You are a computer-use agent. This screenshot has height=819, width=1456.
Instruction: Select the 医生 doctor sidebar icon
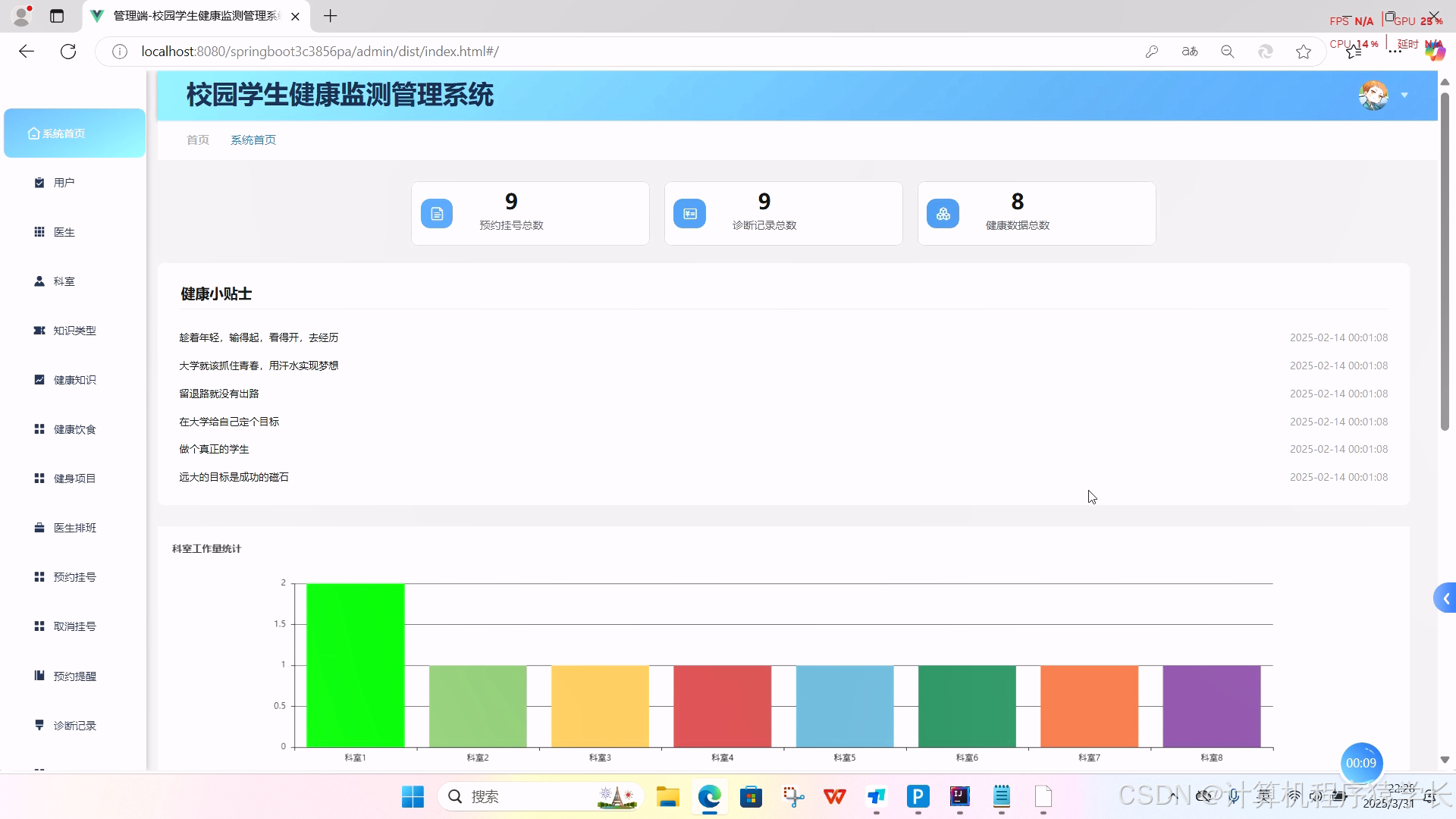(64, 231)
